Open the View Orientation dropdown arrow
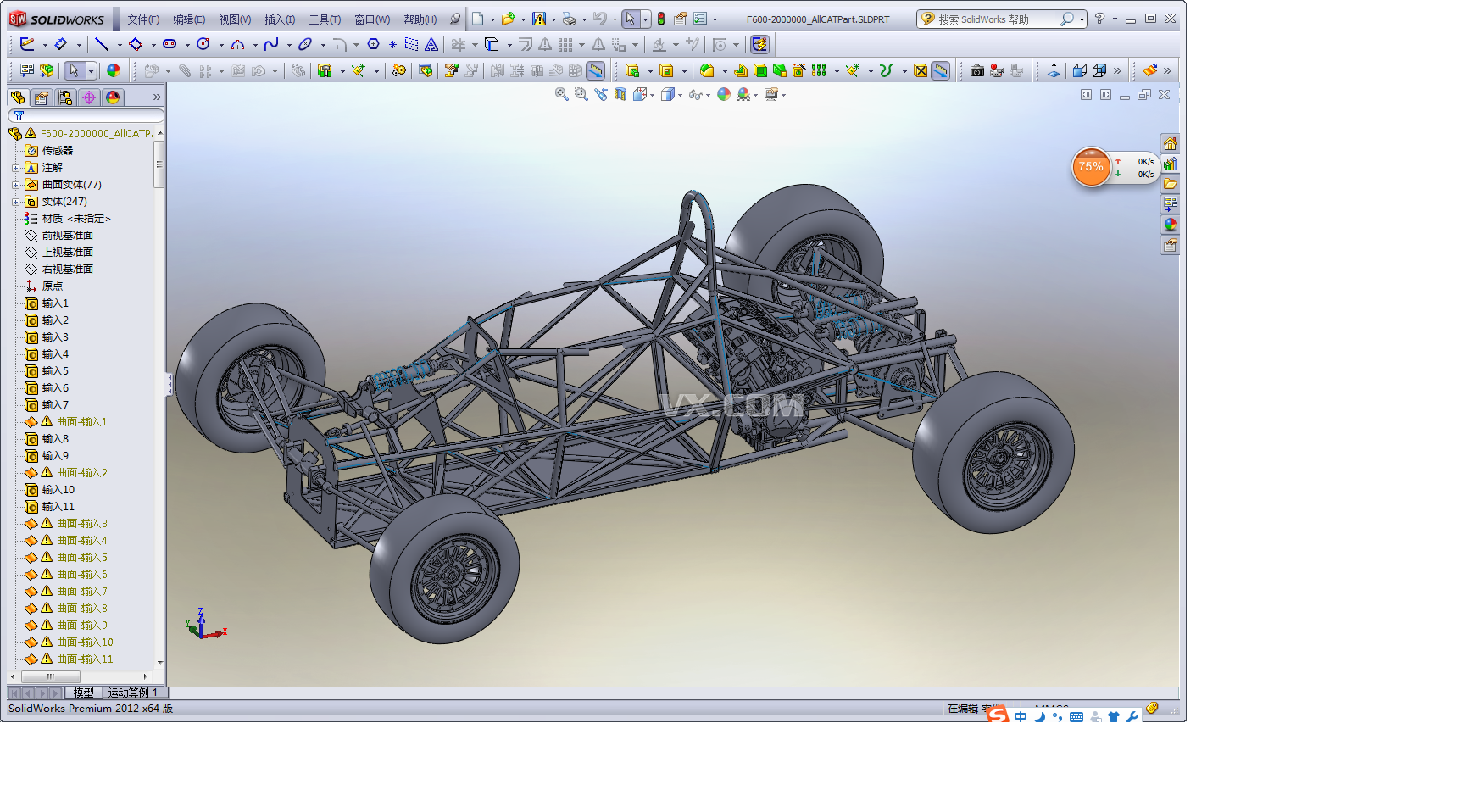1463x812 pixels. pos(652,95)
